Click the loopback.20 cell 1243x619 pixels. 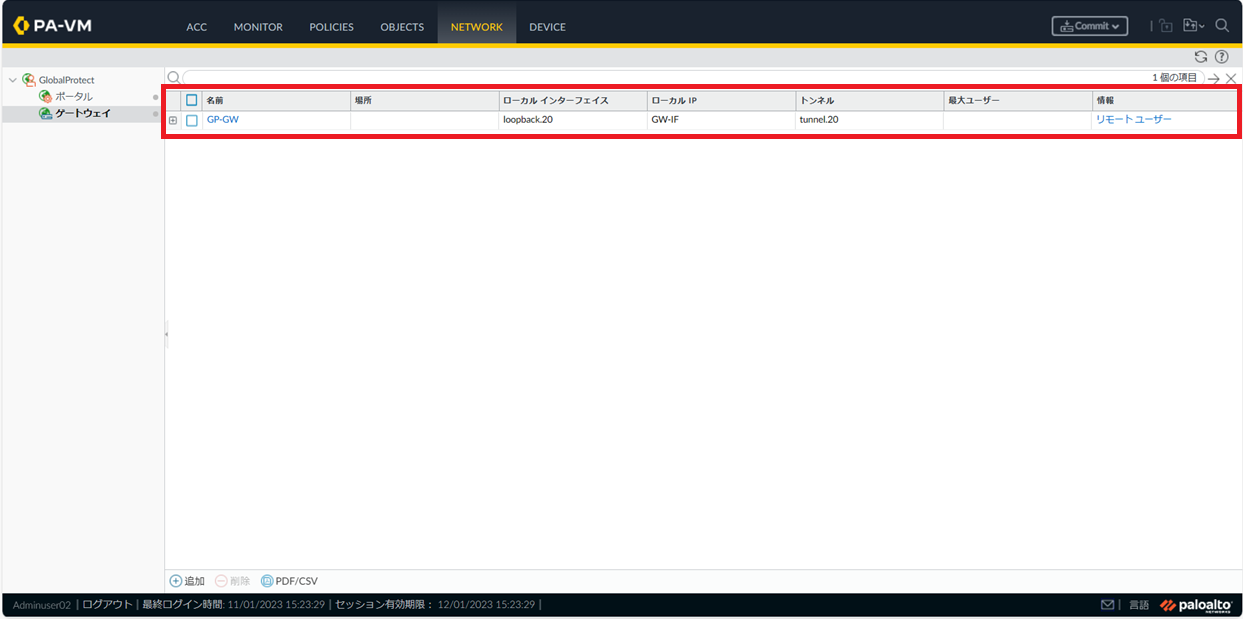point(528,120)
